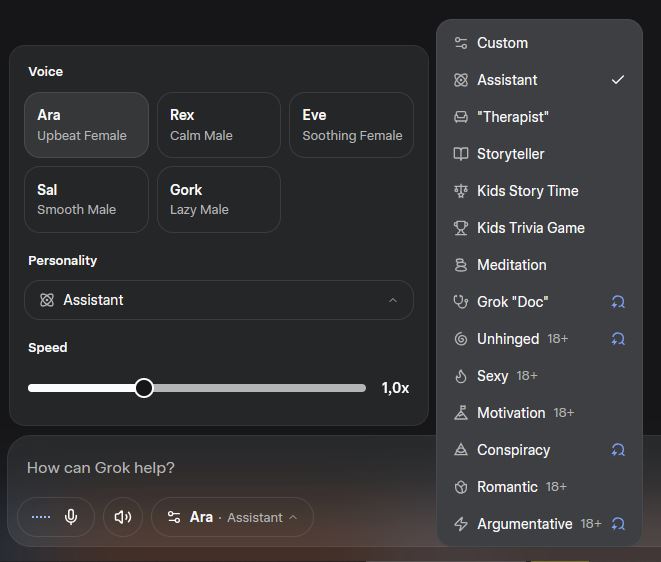Click the Meditation icon
This screenshot has width=661, height=562.
click(461, 265)
